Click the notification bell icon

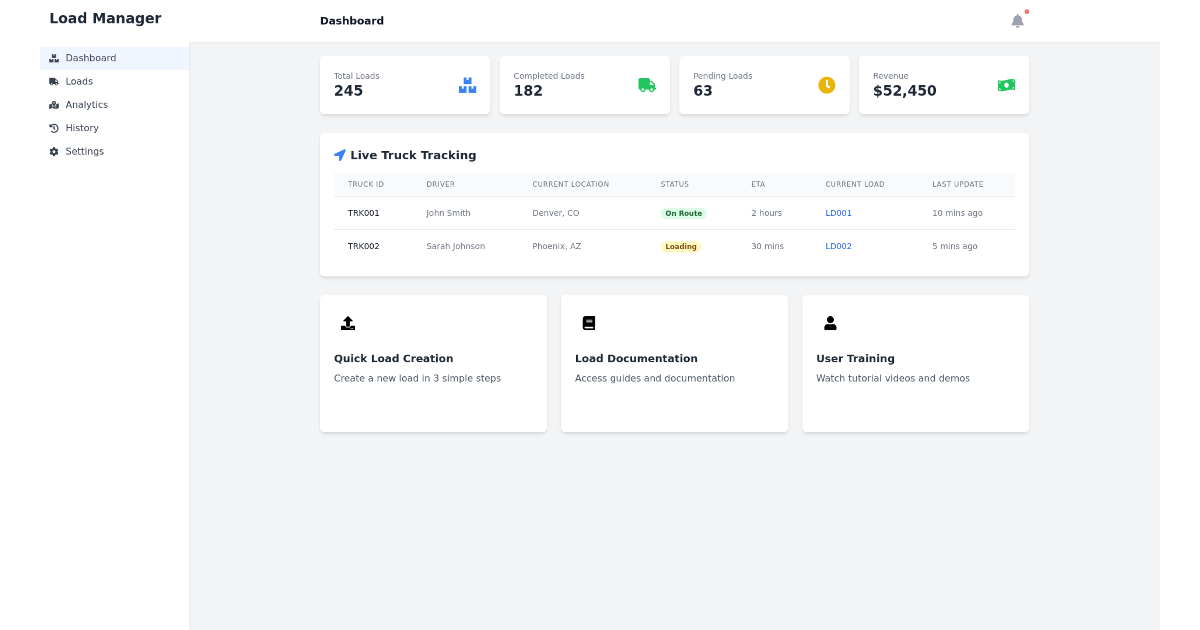tap(1017, 19)
